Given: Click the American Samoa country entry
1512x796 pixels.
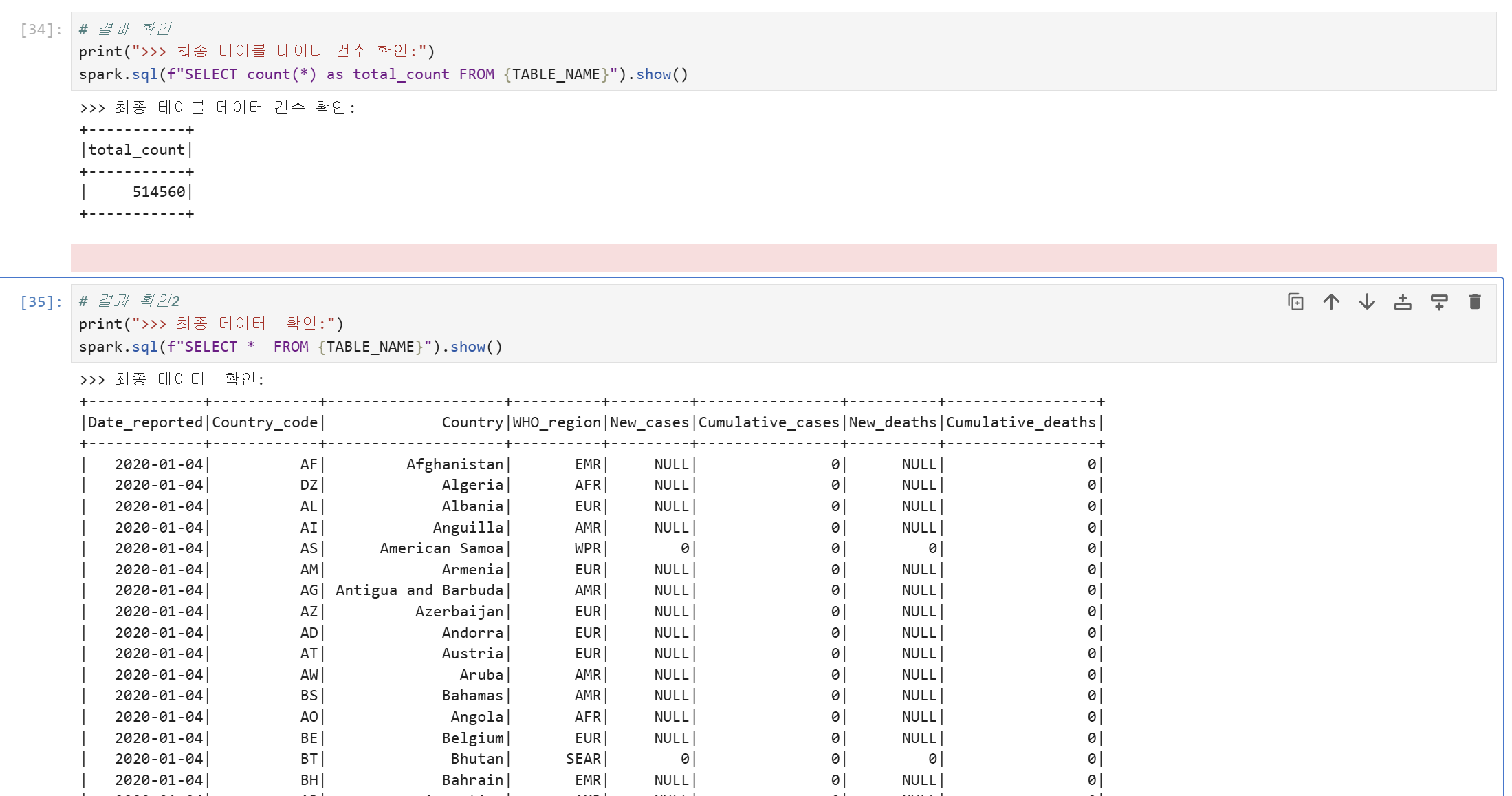Looking at the screenshot, I should (x=441, y=548).
